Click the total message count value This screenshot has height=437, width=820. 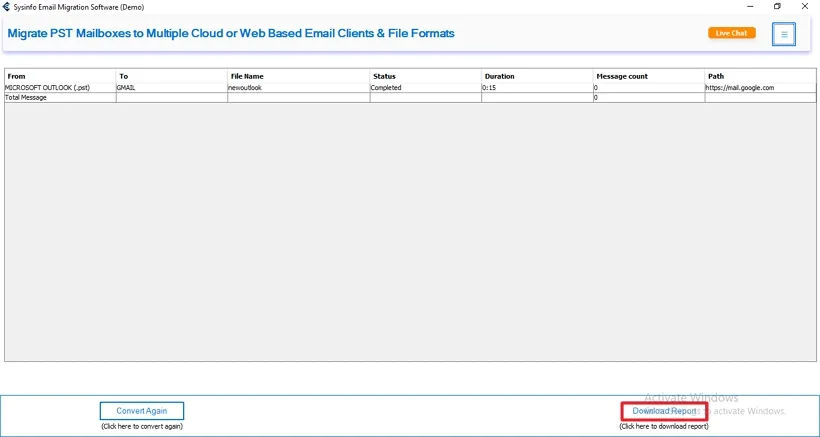pyautogui.click(x=649, y=98)
